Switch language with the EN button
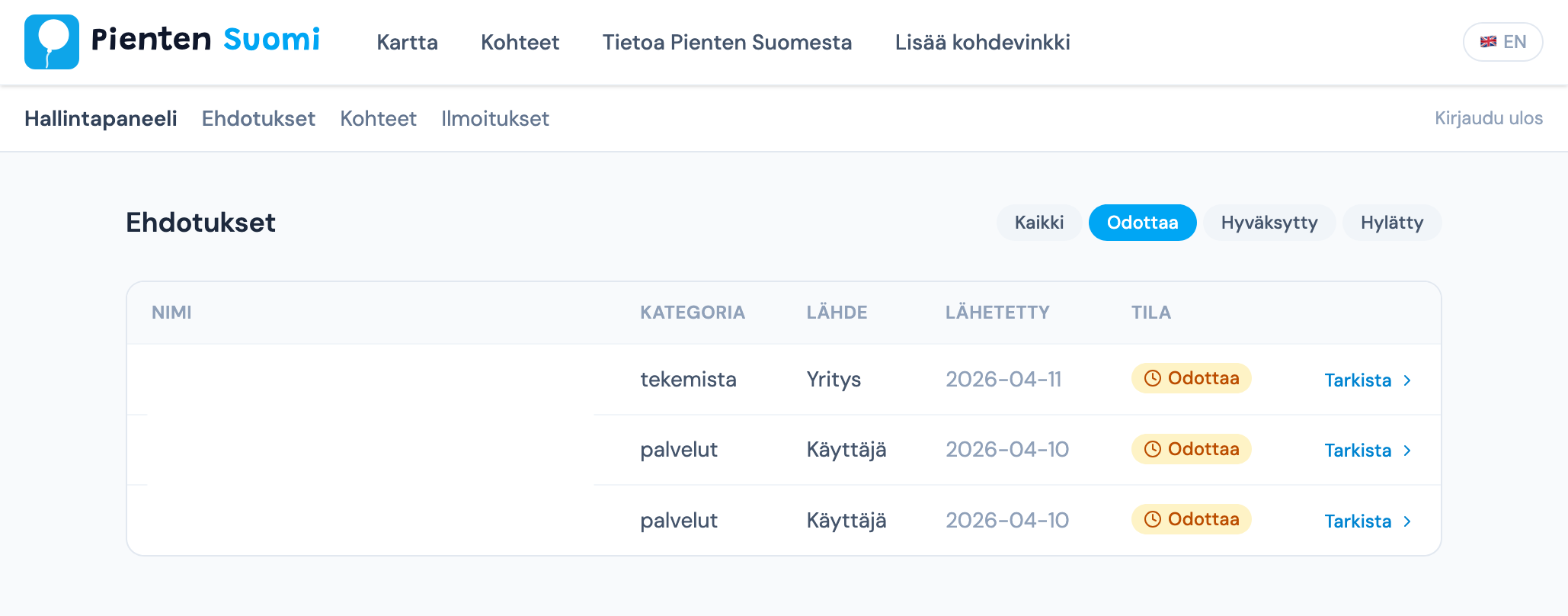Image resolution: width=1568 pixels, height=616 pixels. coord(1514,42)
